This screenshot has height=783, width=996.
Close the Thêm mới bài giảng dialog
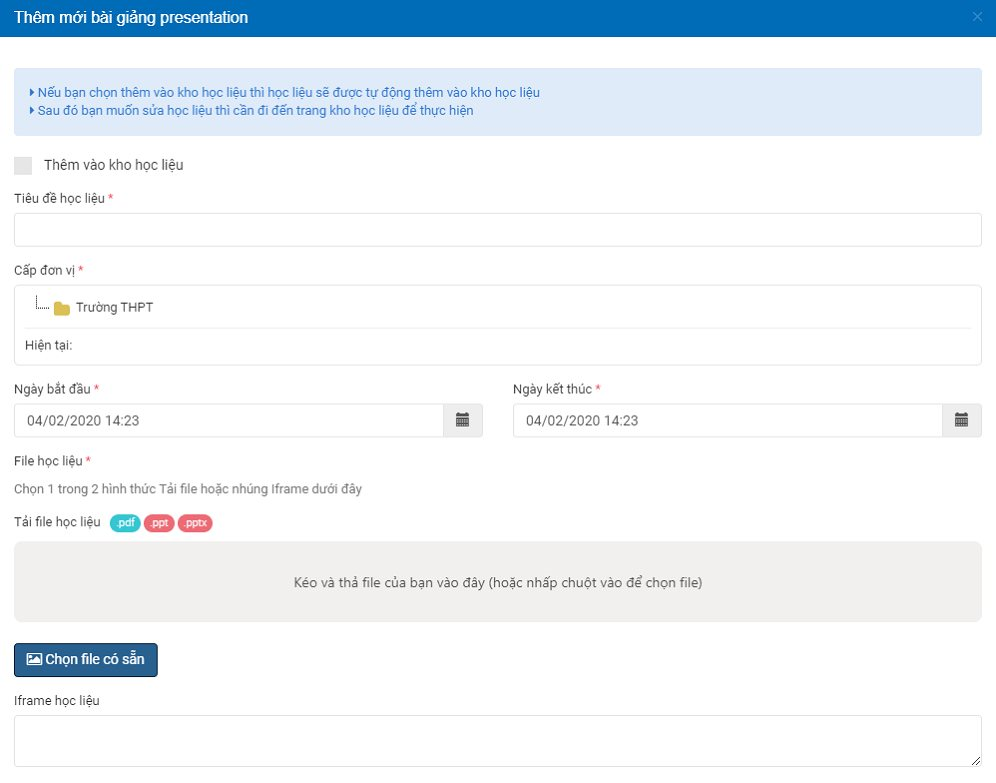click(977, 17)
